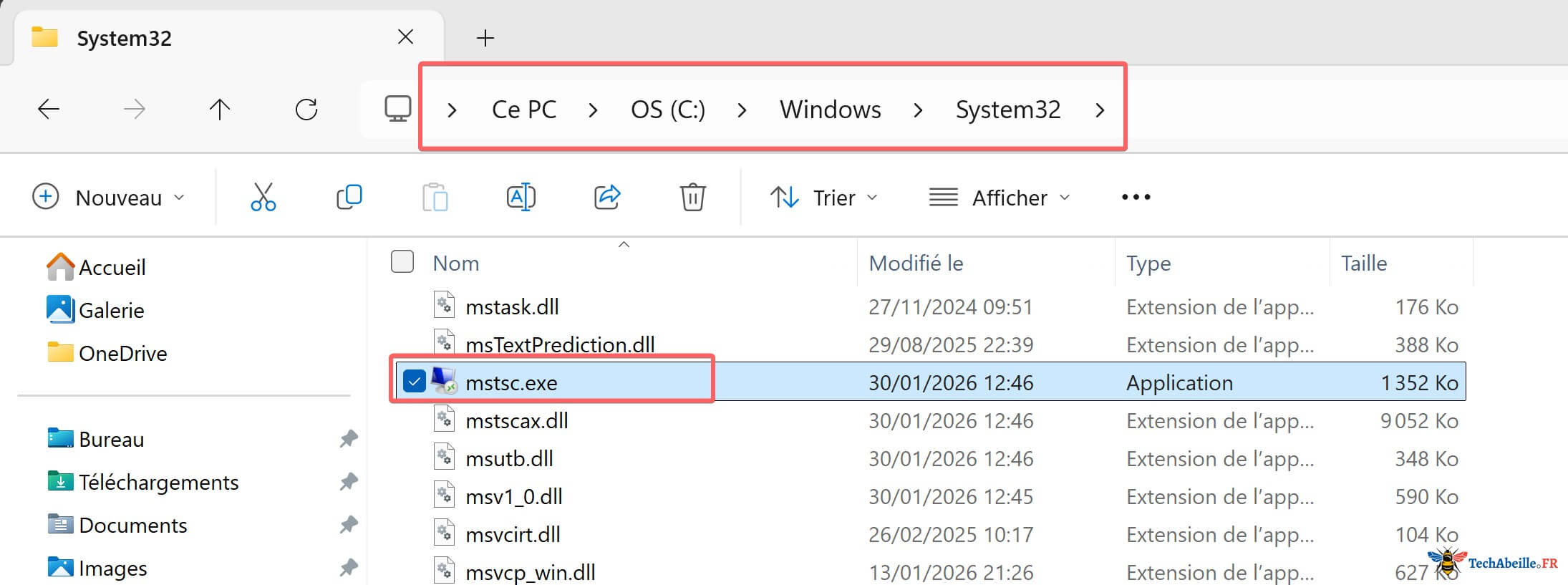The image size is (1568, 585).
Task: Expand the chevron after Windows
Action: tap(918, 110)
